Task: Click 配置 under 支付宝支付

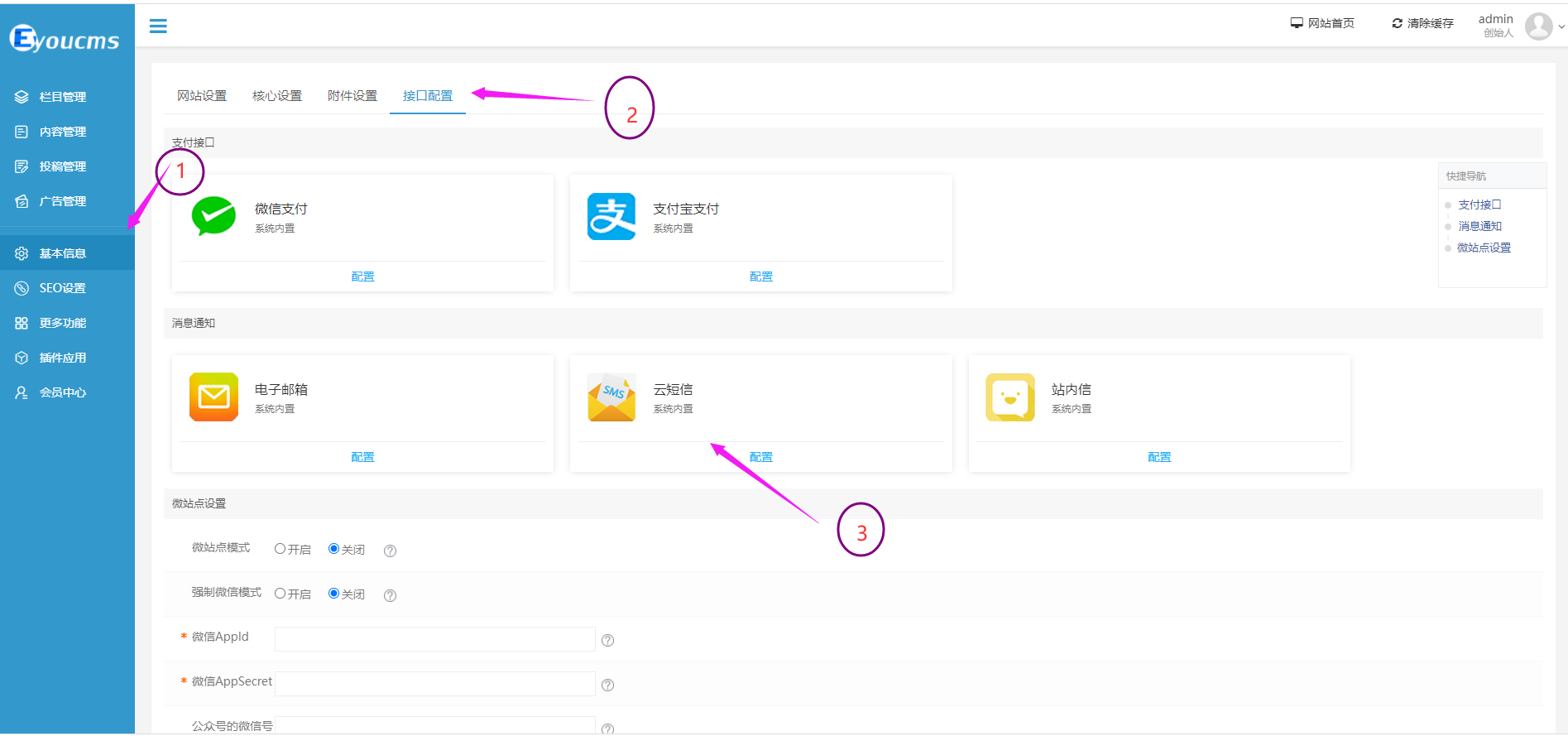Action: (761, 277)
